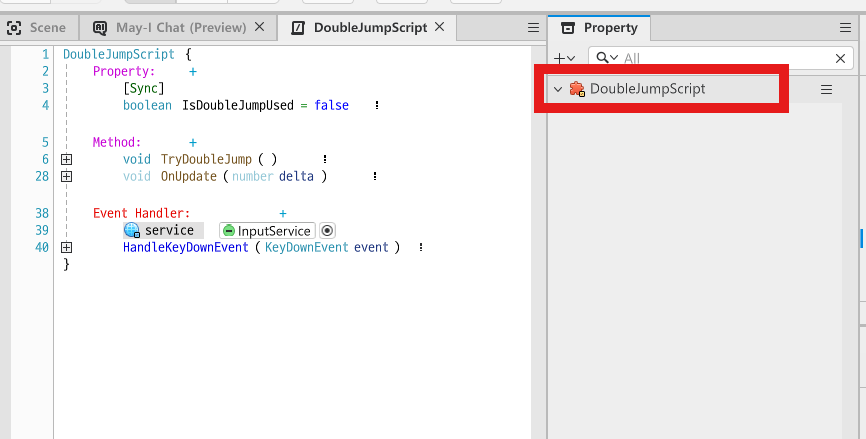Click the InputService event sender button
The height and width of the screenshot is (439, 866).
(x=267, y=231)
